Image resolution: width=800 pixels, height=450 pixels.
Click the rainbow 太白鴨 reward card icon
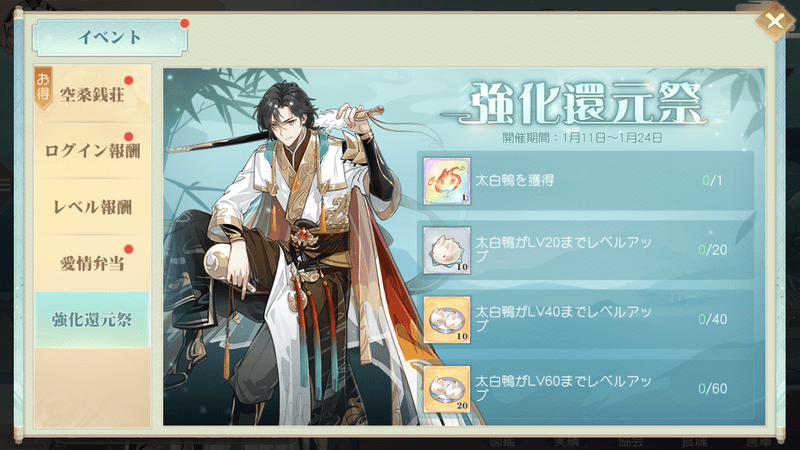click(446, 181)
